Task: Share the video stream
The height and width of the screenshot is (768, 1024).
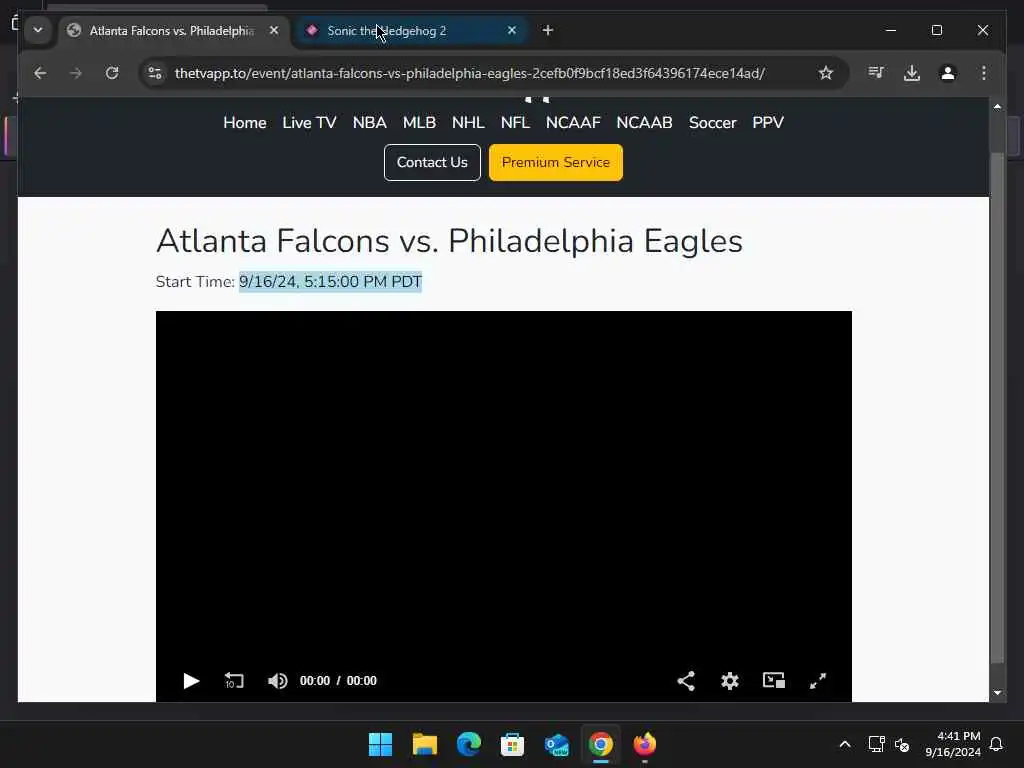Action: tap(686, 680)
